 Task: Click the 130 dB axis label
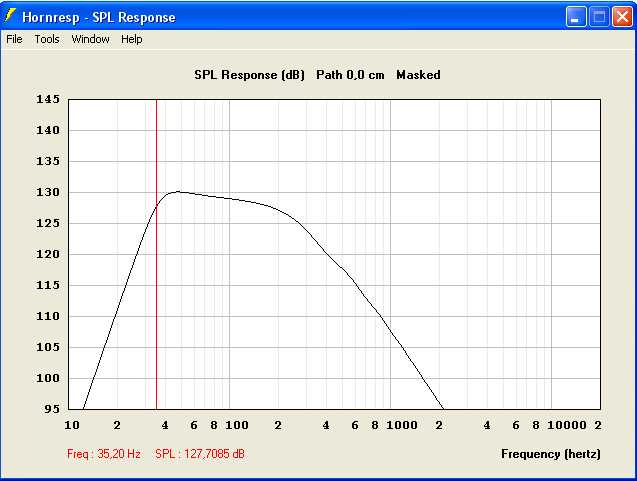48,192
